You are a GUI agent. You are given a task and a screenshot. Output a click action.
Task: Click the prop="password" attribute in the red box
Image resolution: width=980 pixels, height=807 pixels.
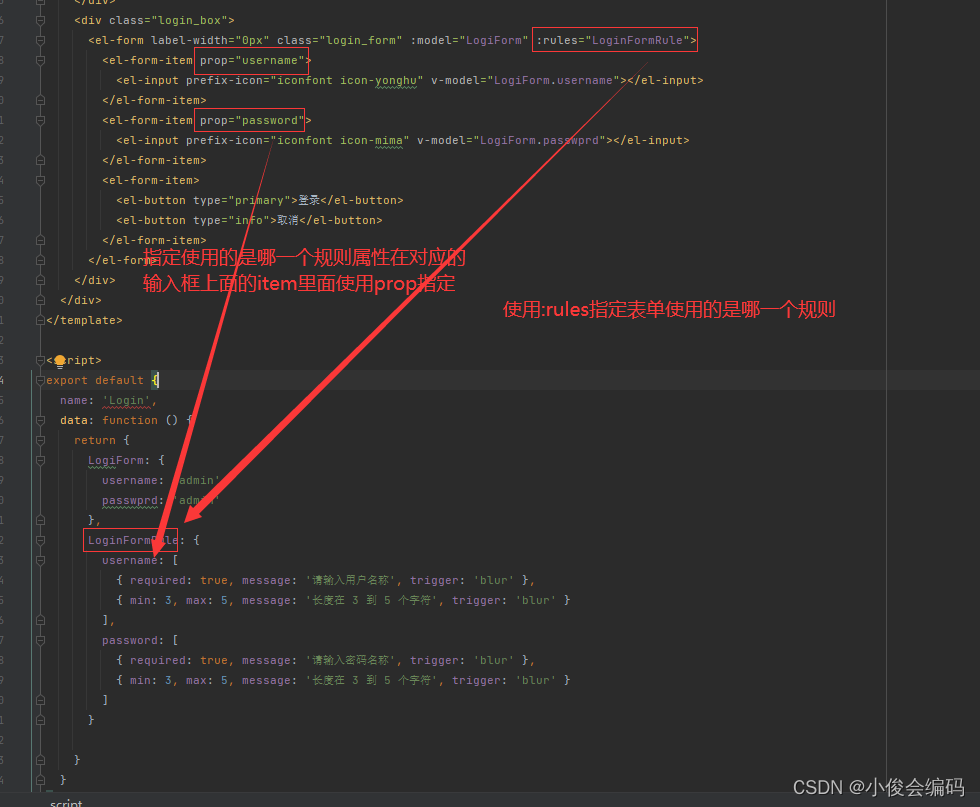click(x=249, y=120)
